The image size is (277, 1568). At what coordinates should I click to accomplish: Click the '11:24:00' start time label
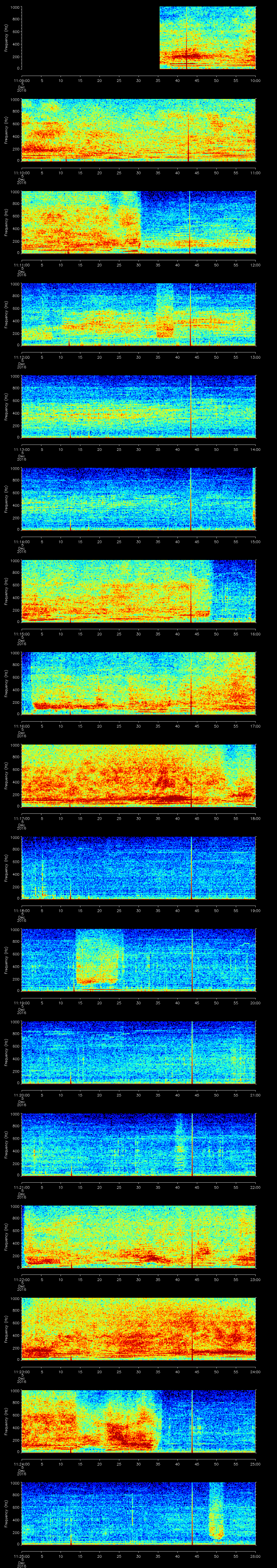[21, 1463]
